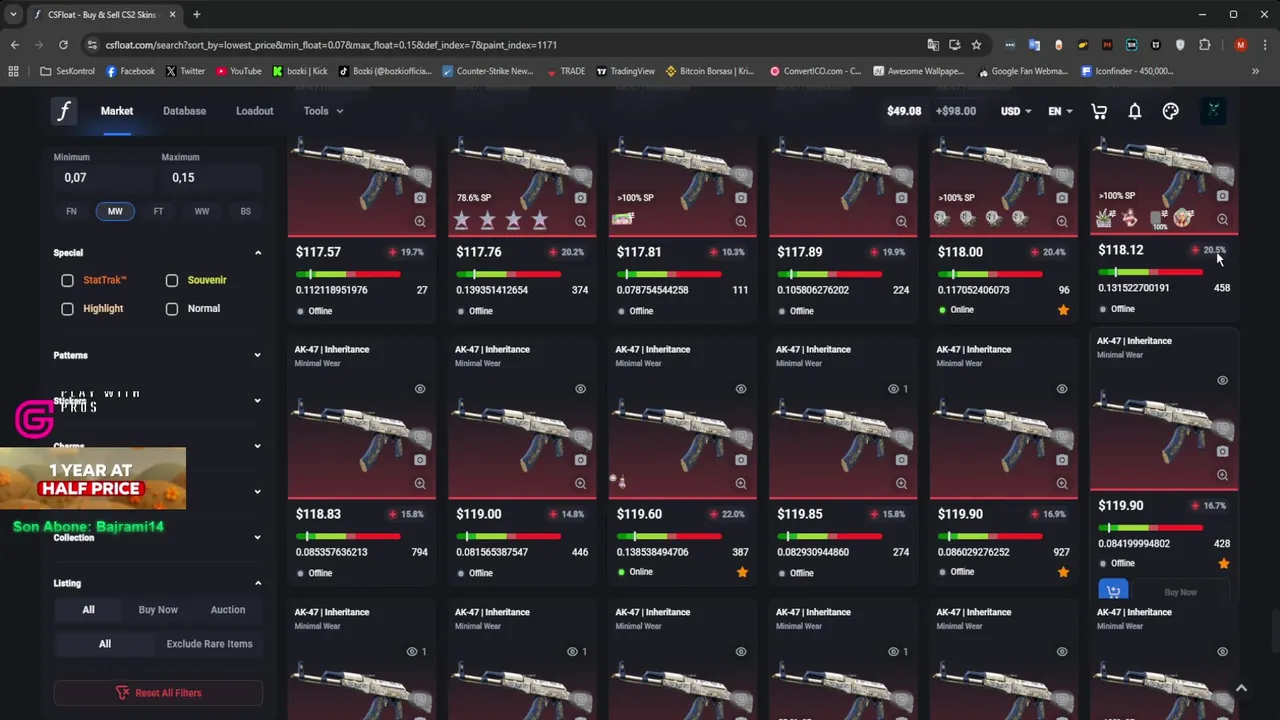Select Exclude Rare Items option
Viewport: 1280px width, 720px height.
click(x=209, y=644)
